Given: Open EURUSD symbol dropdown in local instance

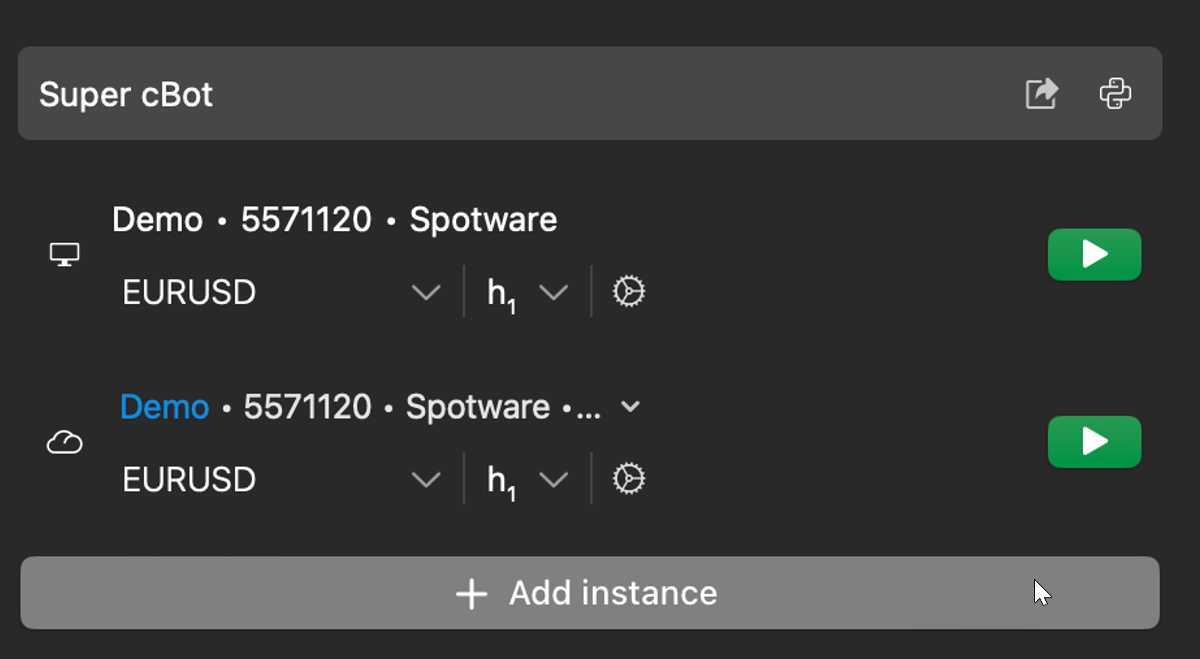Looking at the screenshot, I should coord(426,292).
